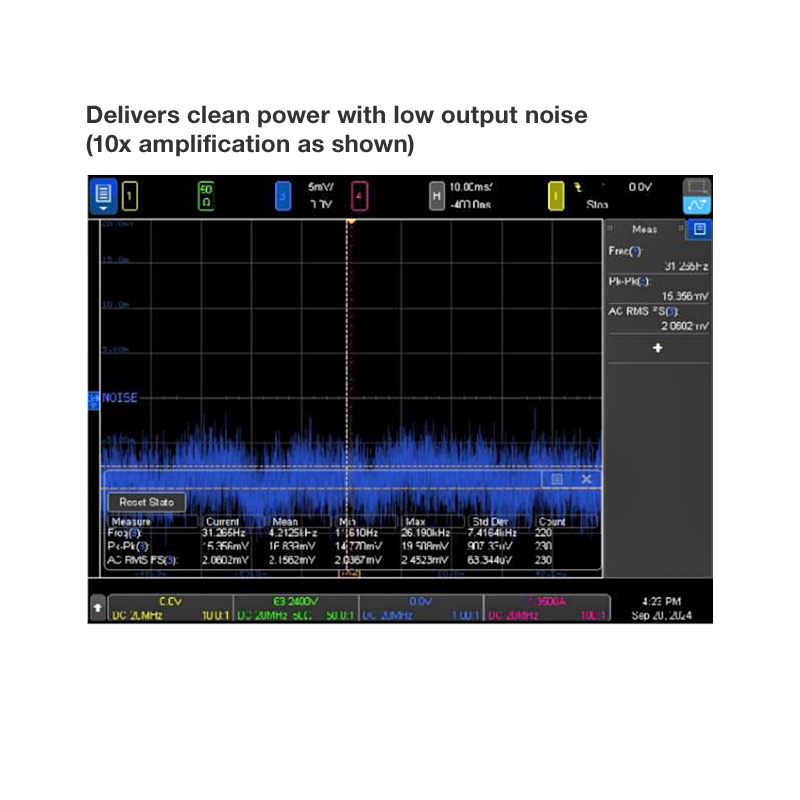The width and height of the screenshot is (800, 800).
Task: Select the Meas sidebar tab header
Action: [x=644, y=229]
